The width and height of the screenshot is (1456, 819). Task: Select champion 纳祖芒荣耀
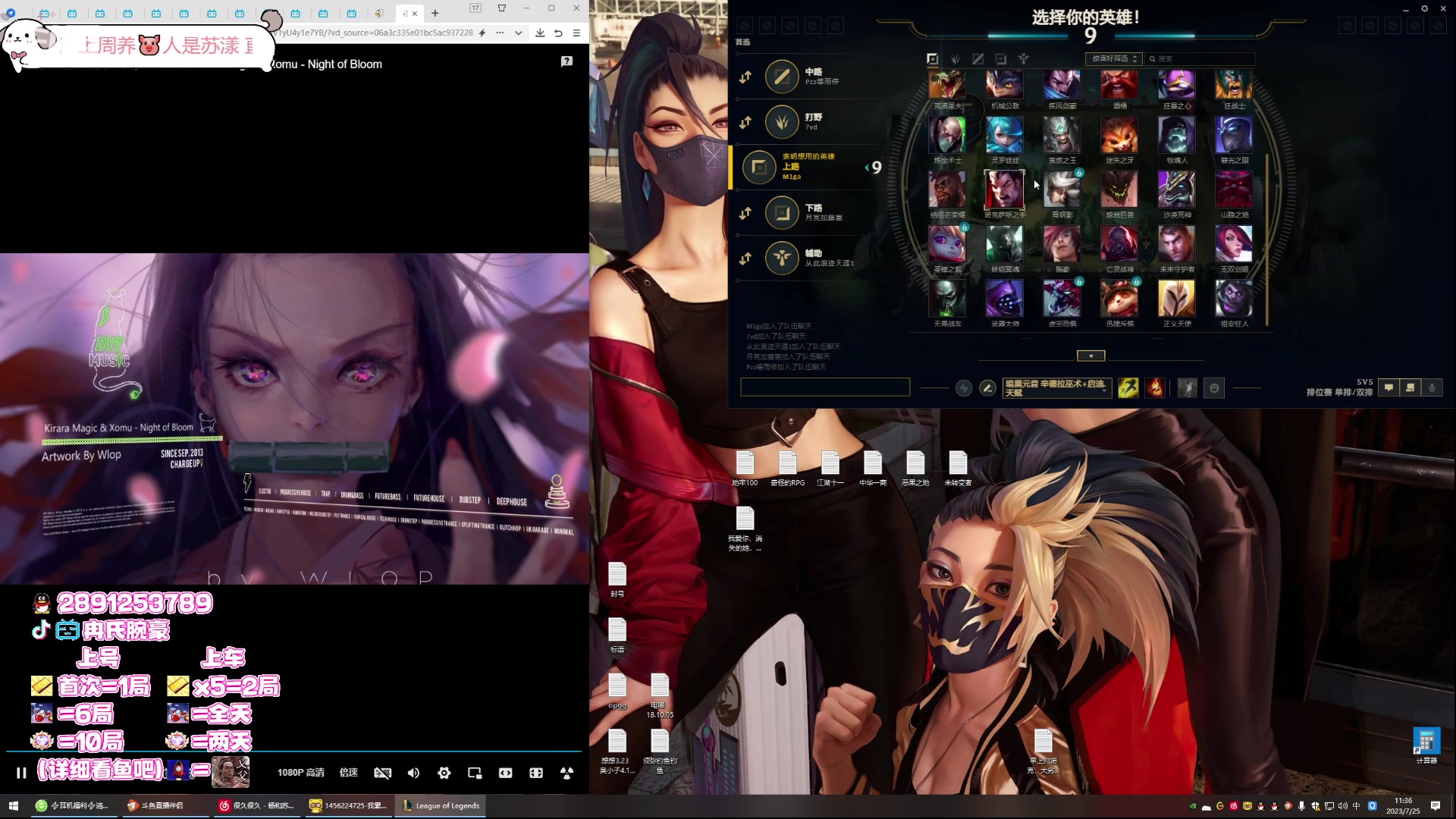click(x=947, y=190)
